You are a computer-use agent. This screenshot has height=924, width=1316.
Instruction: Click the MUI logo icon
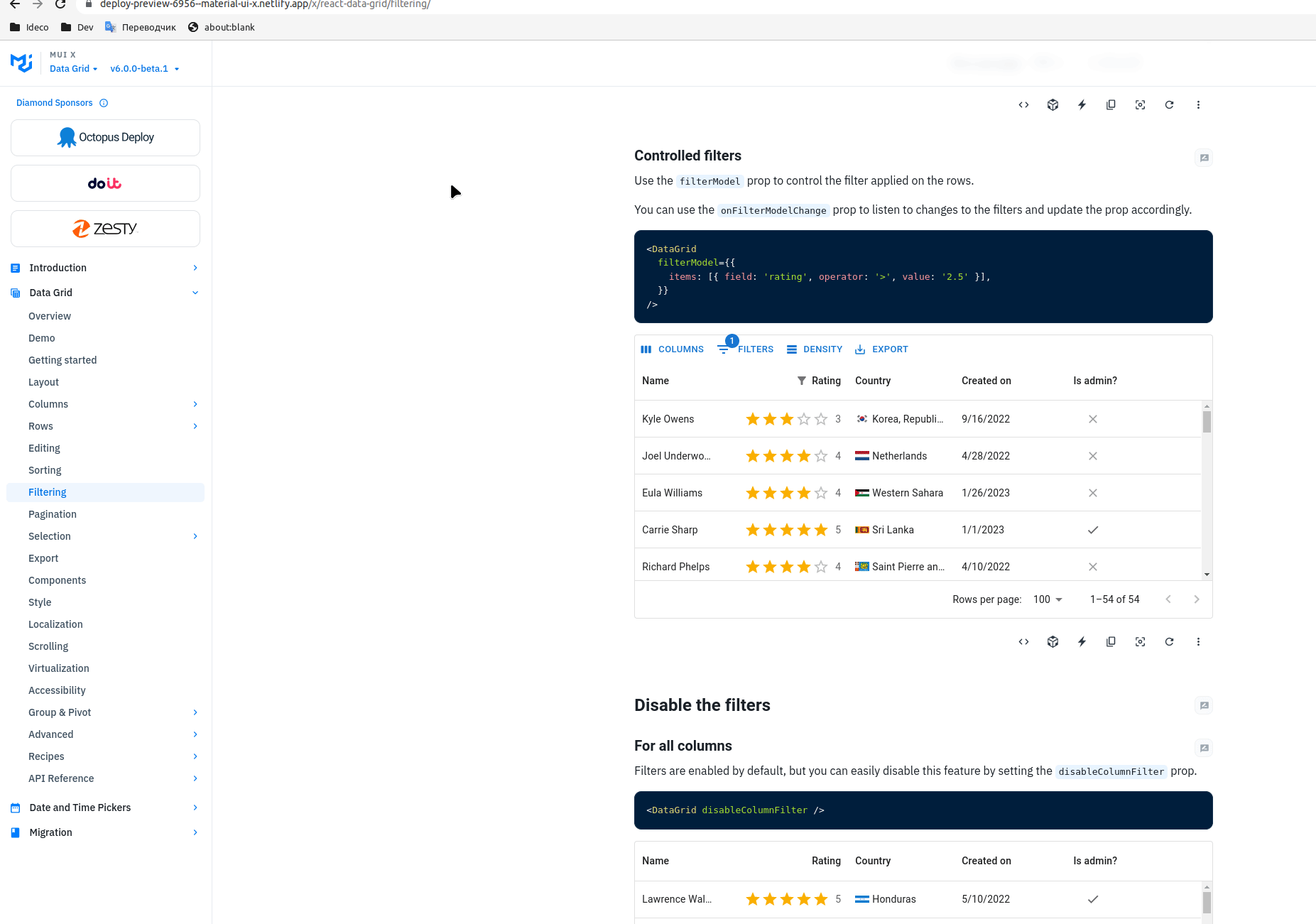click(x=21, y=63)
